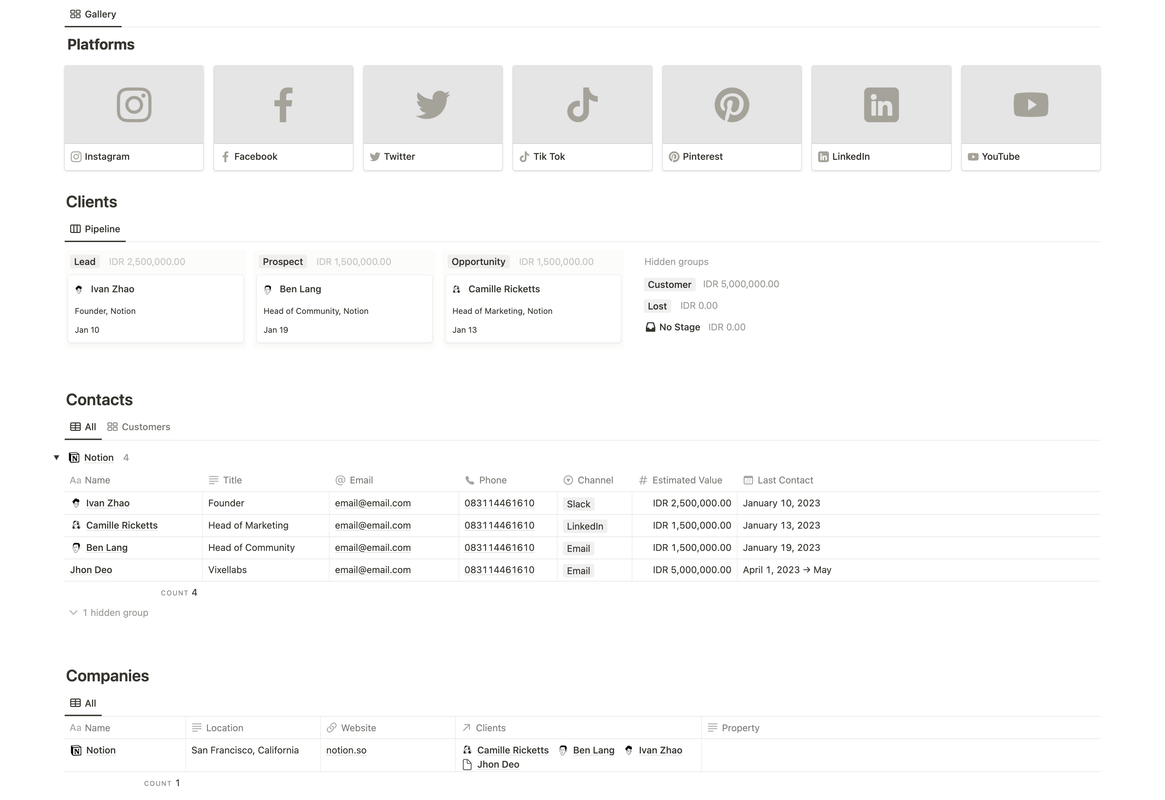Click the Notion logo icon in Contacts group header
Viewport: 1165px width, 800px height.
tap(74, 458)
